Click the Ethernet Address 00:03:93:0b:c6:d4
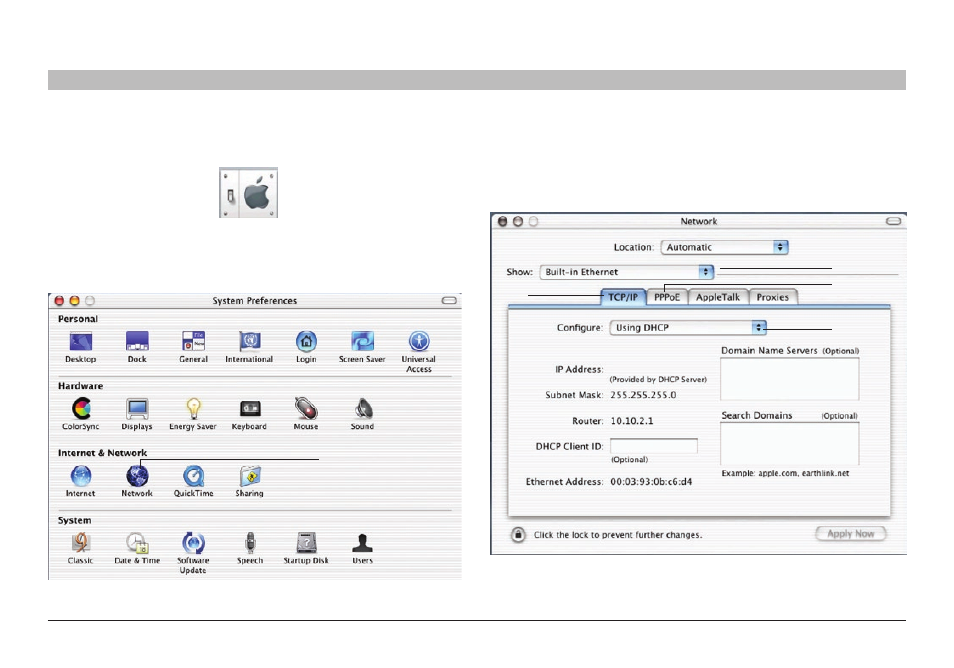 coord(651,481)
